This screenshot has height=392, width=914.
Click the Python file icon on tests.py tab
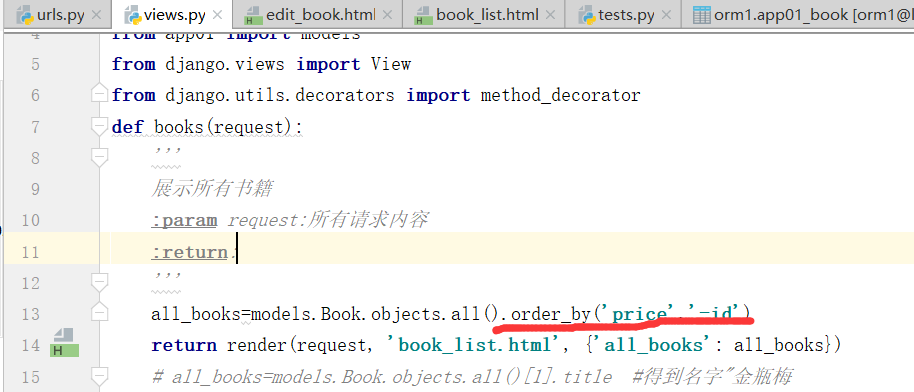click(587, 15)
